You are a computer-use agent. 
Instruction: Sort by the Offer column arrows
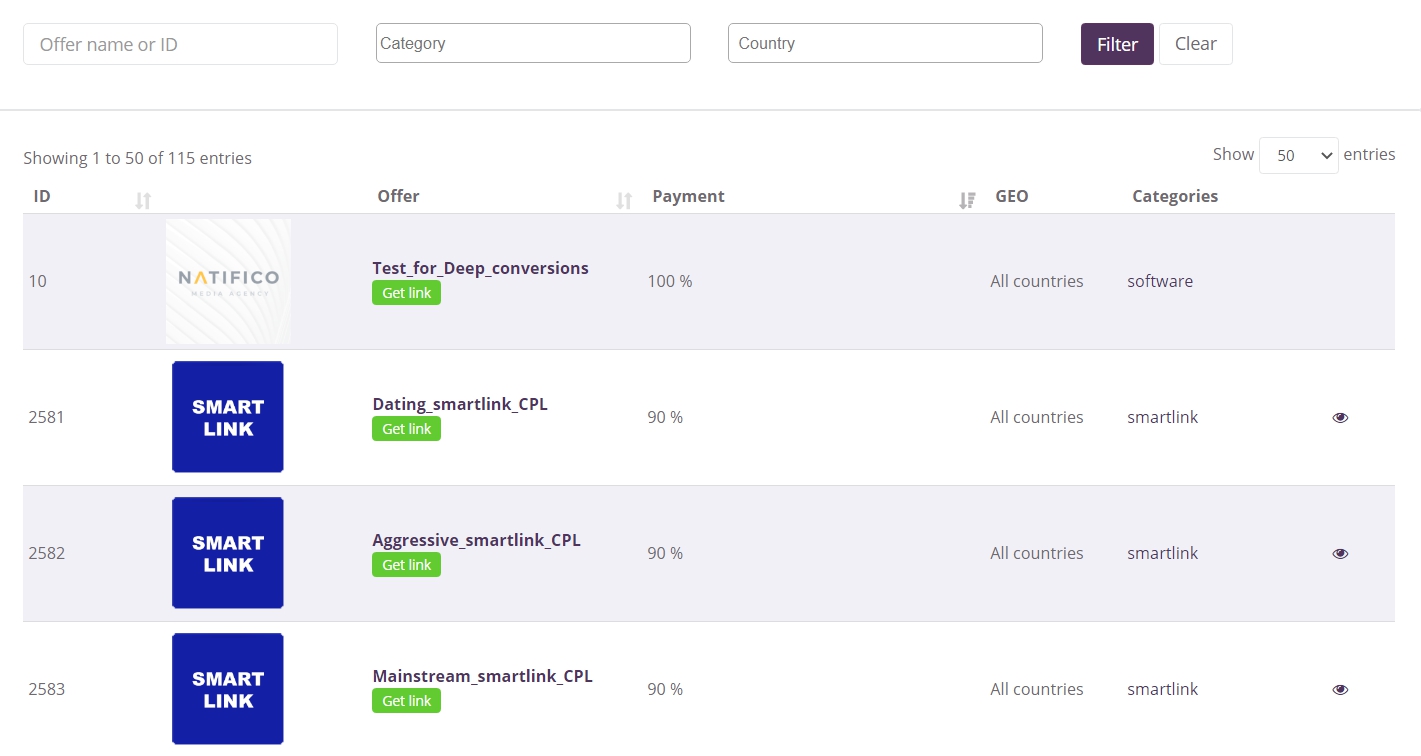624,201
